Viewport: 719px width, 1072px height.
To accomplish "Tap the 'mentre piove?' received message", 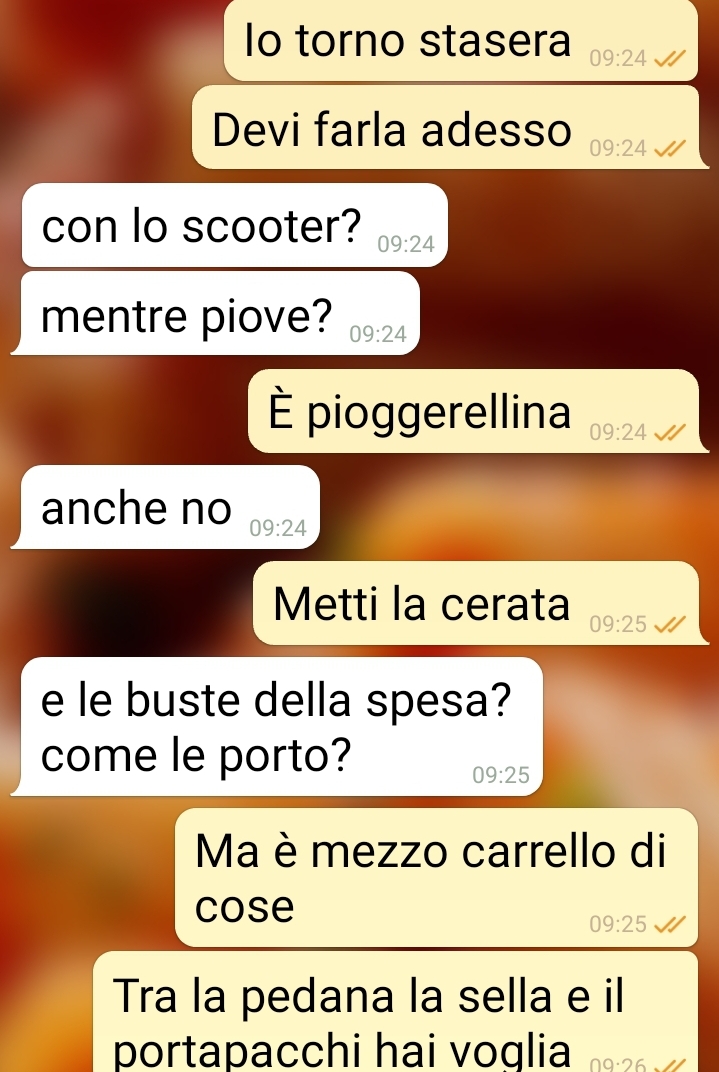I will click(215, 313).
